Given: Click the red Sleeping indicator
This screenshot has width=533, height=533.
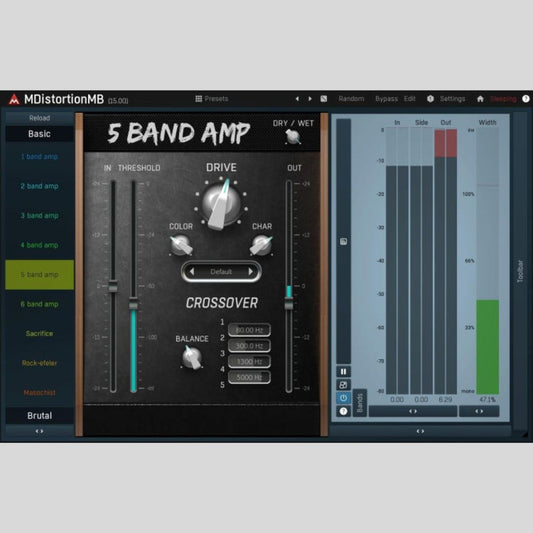Looking at the screenshot, I should pyautogui.click(x=503, y=99).
